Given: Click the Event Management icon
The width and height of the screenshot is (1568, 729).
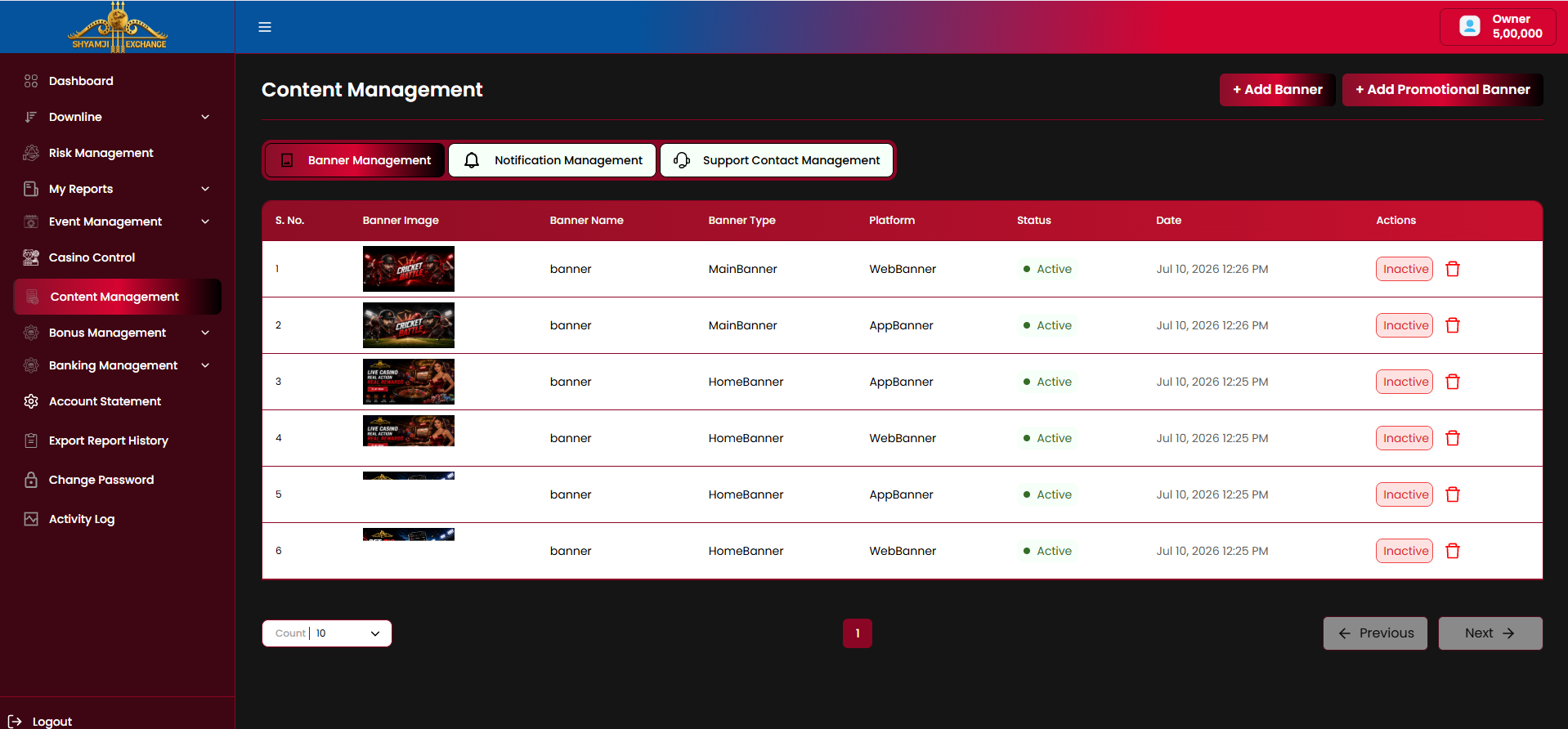Looking at the screenshot, I should click(x=31, y=221).
